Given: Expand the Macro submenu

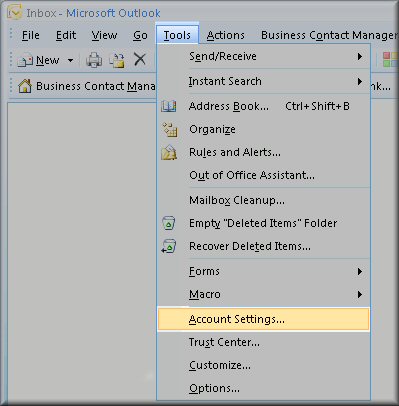Looking at the screenshot, I should pos(263,294).
